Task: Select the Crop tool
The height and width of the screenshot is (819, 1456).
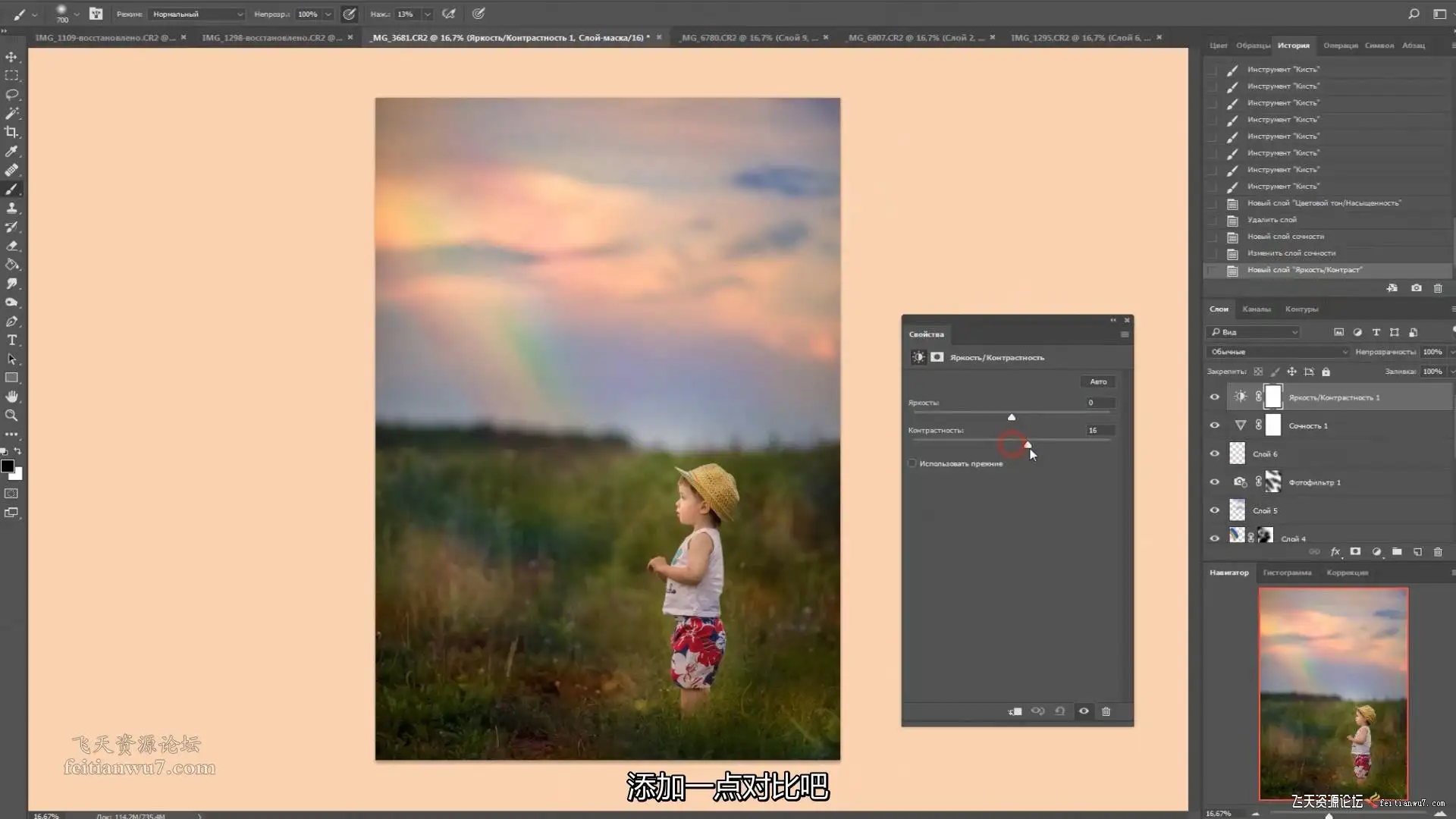Action: coord(11,132)
